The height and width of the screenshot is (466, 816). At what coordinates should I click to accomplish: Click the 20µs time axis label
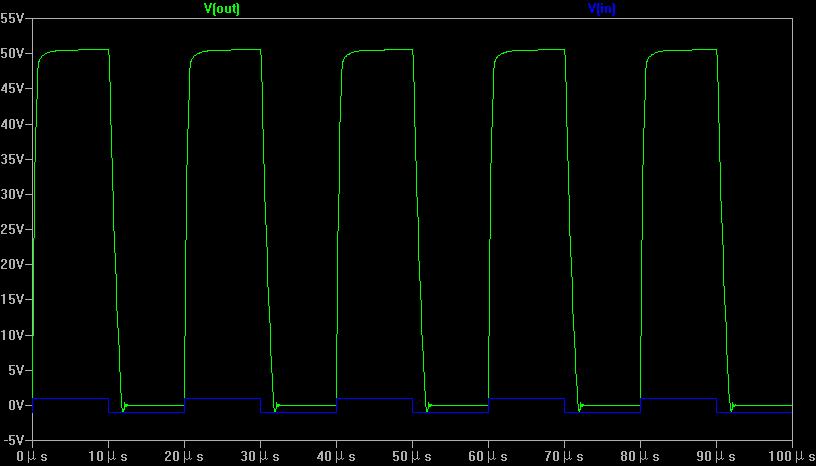184,457
